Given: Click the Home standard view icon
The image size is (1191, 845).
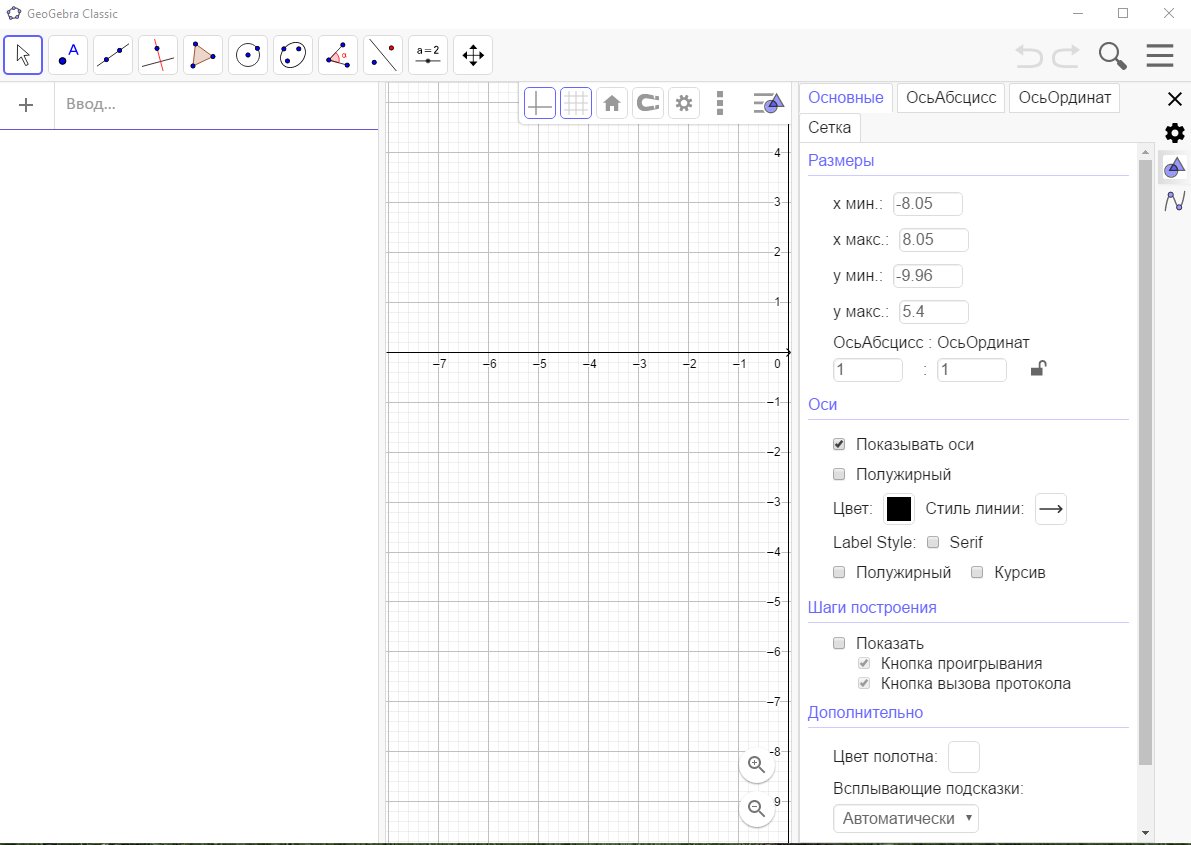Looking at the screenshot, I should coord(612,103).
